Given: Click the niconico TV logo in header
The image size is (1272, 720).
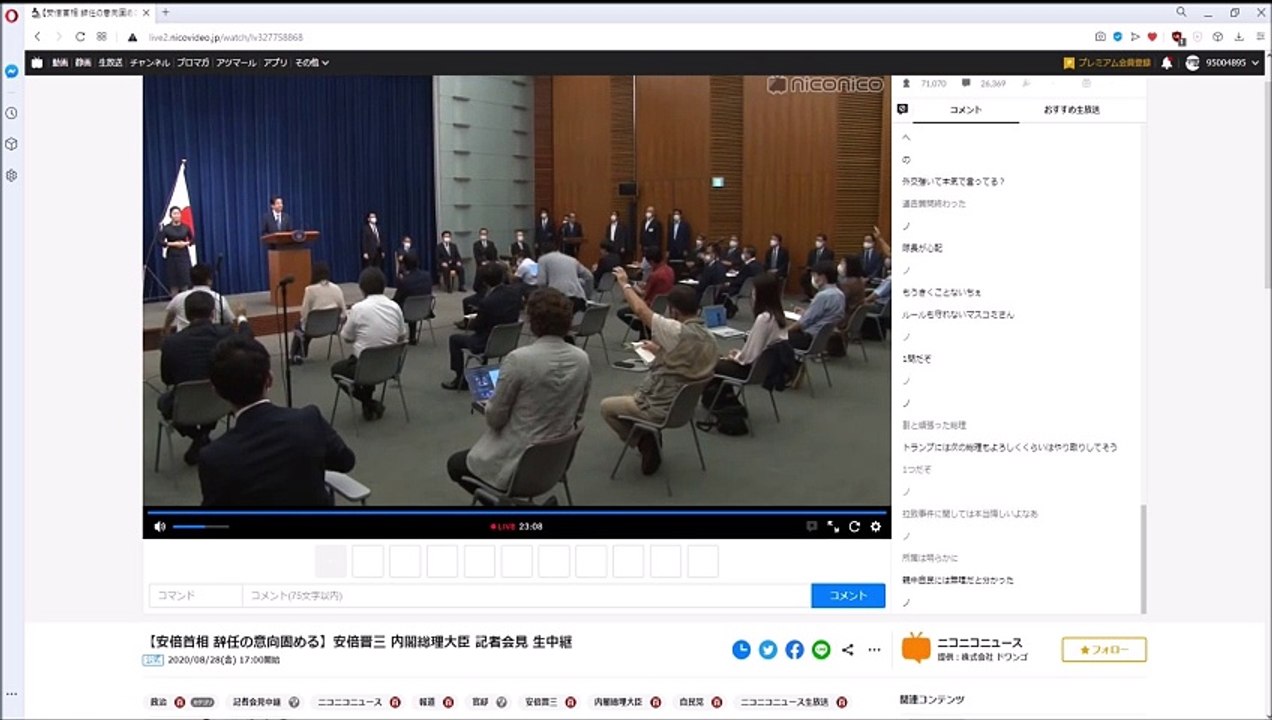Looking at the screenshot, I should (37, 62).
